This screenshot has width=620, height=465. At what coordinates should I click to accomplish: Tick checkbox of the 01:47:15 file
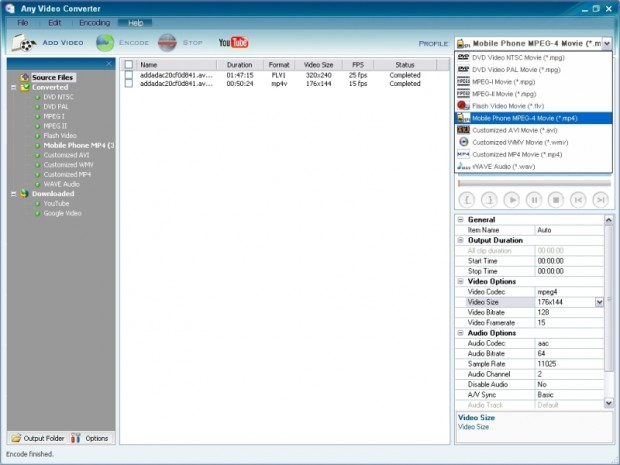tap(129, 75)
